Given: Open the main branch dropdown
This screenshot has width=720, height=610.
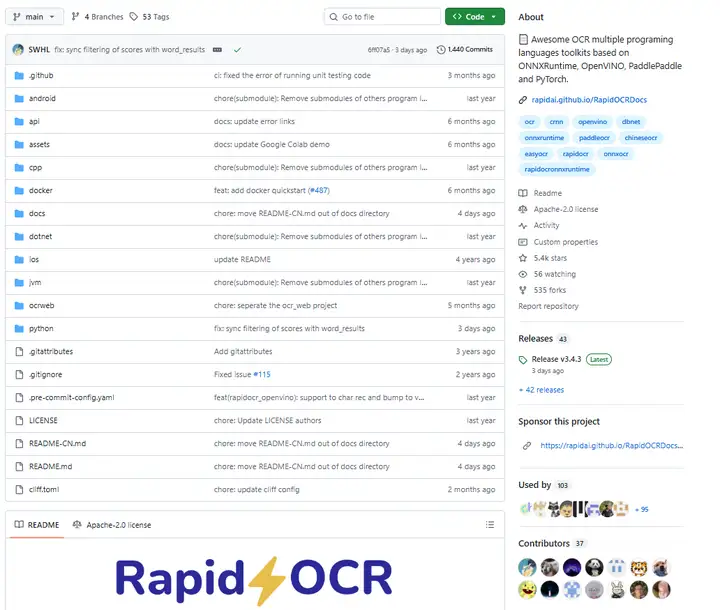Looking at the screenshot, I should pyautogui.click(x=34, y=17).
